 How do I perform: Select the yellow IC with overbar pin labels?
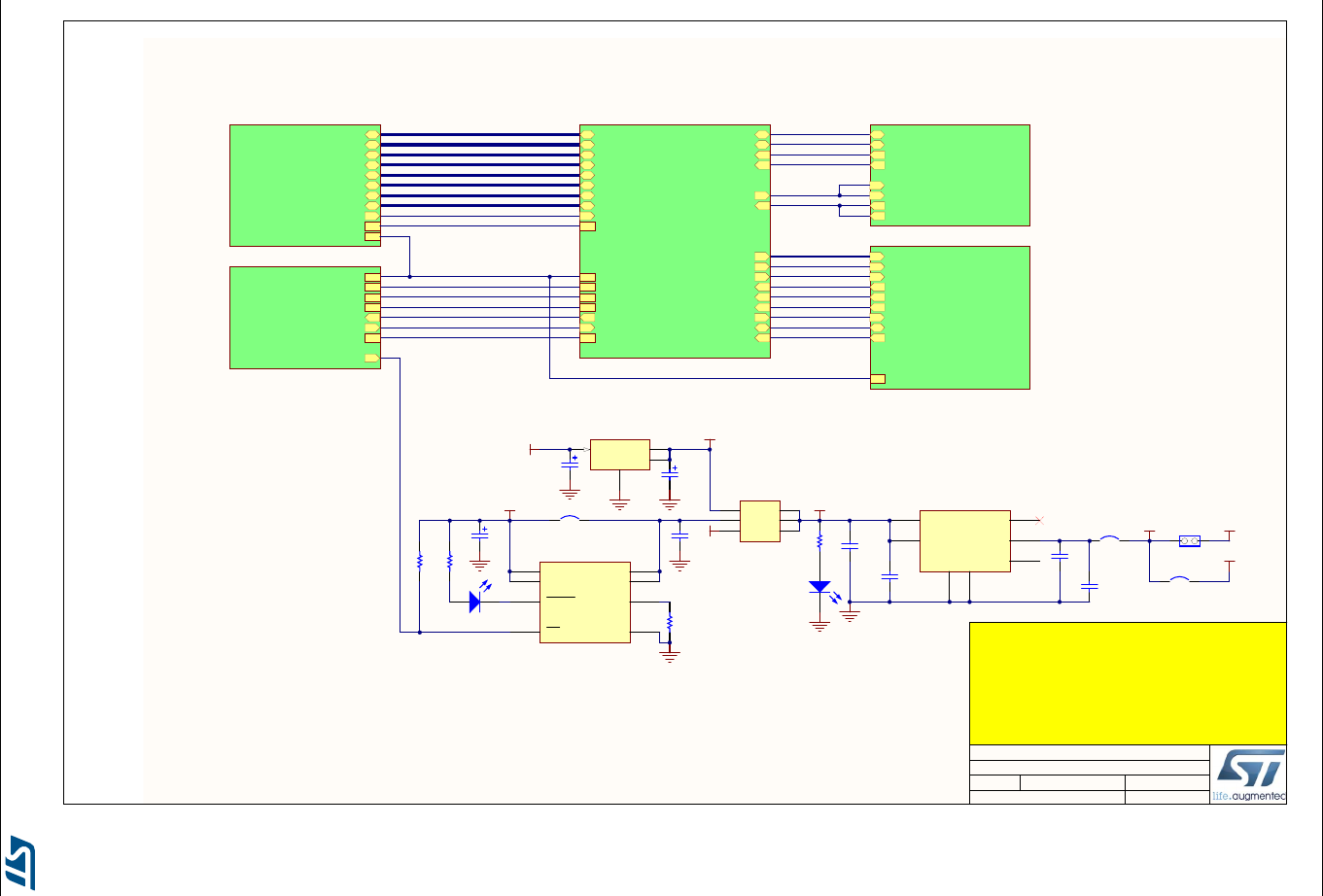tap(585, 602)
